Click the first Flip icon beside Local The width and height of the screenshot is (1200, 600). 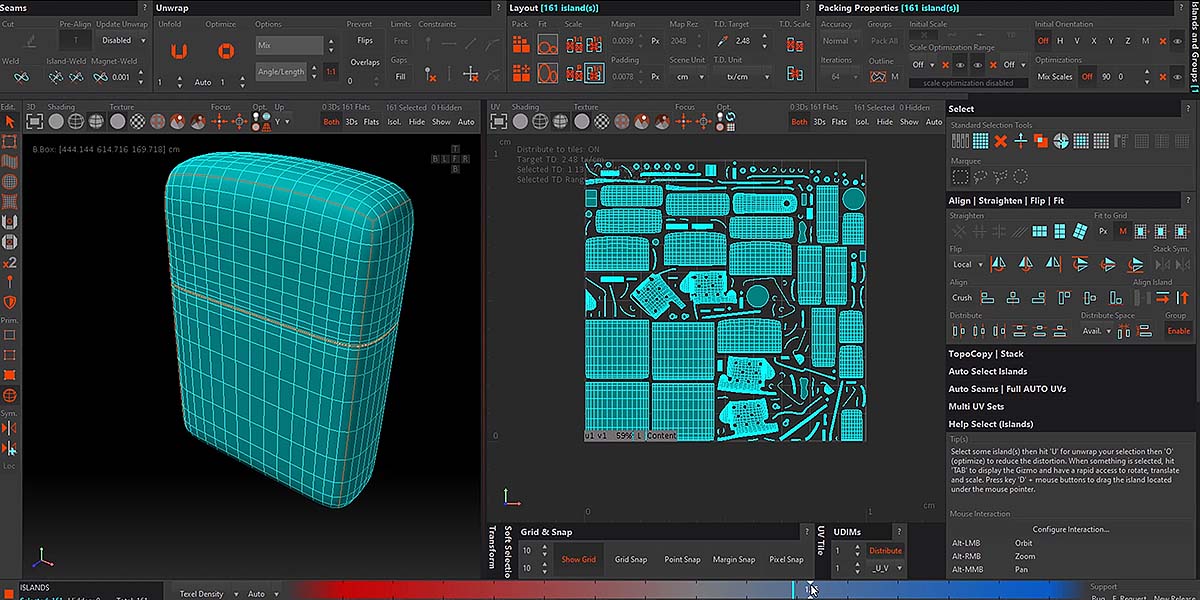point(997,265)
